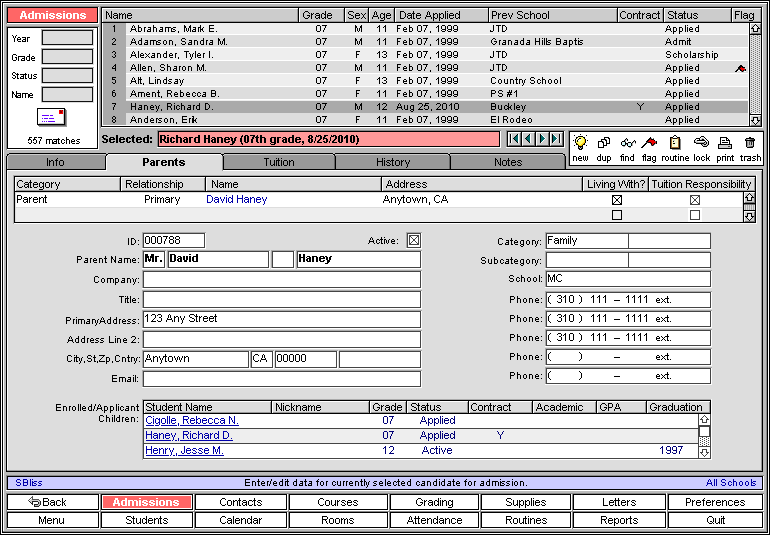Click the Admissions button in bottom bar
The width and height of the screenshot is (770, 535).
(x=146, y=502)
